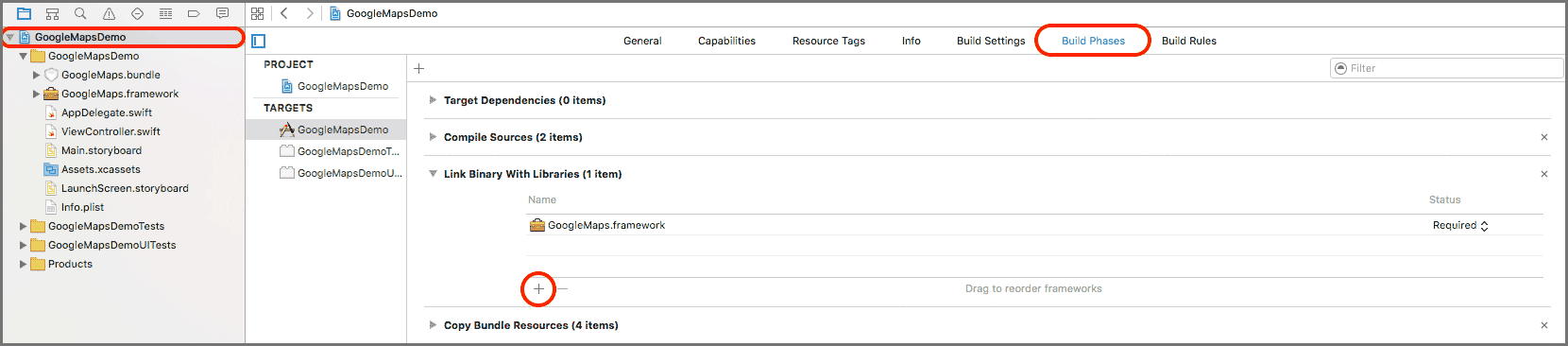
Task: Open the Project navigator folder icon
Action: click(x=25, y=13)
